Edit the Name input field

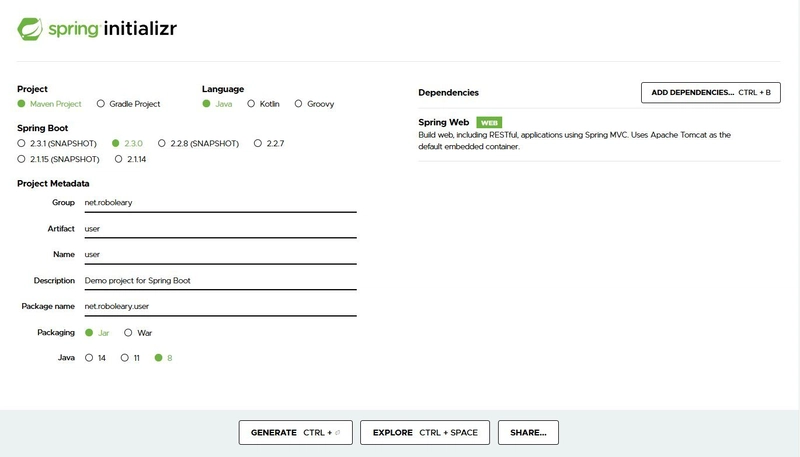(220, 255)
